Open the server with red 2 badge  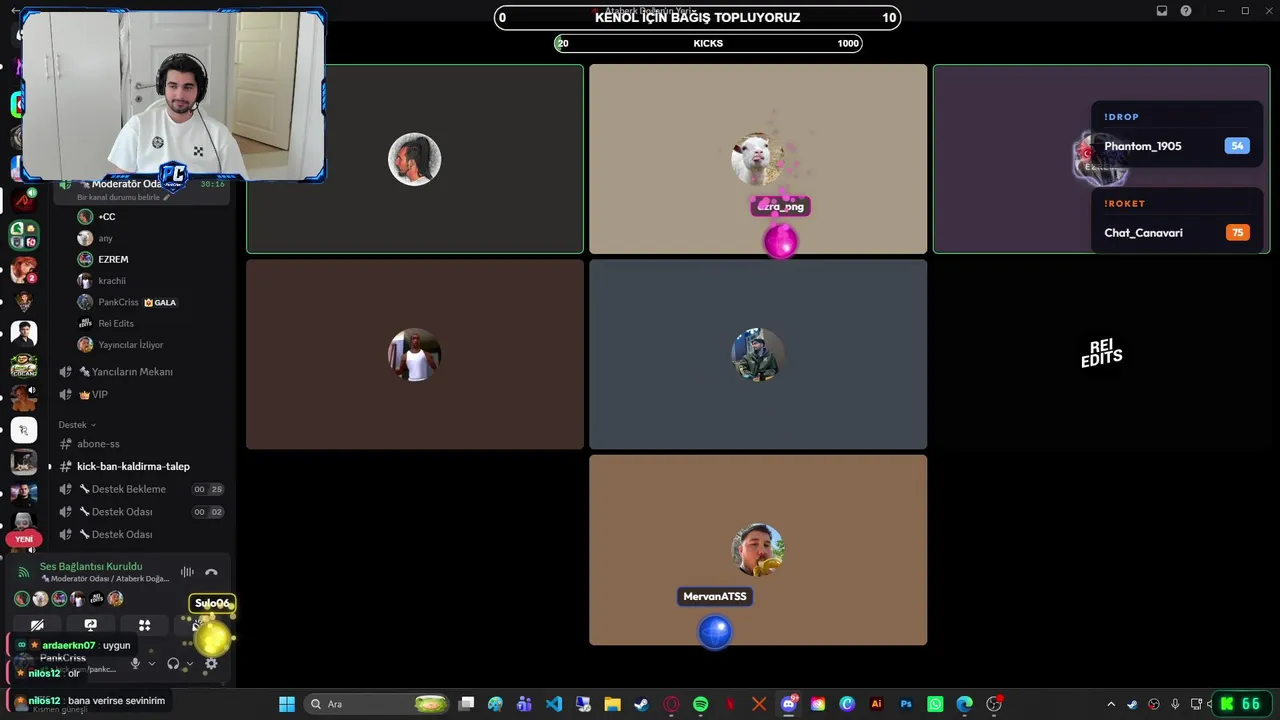click(23, 270)
